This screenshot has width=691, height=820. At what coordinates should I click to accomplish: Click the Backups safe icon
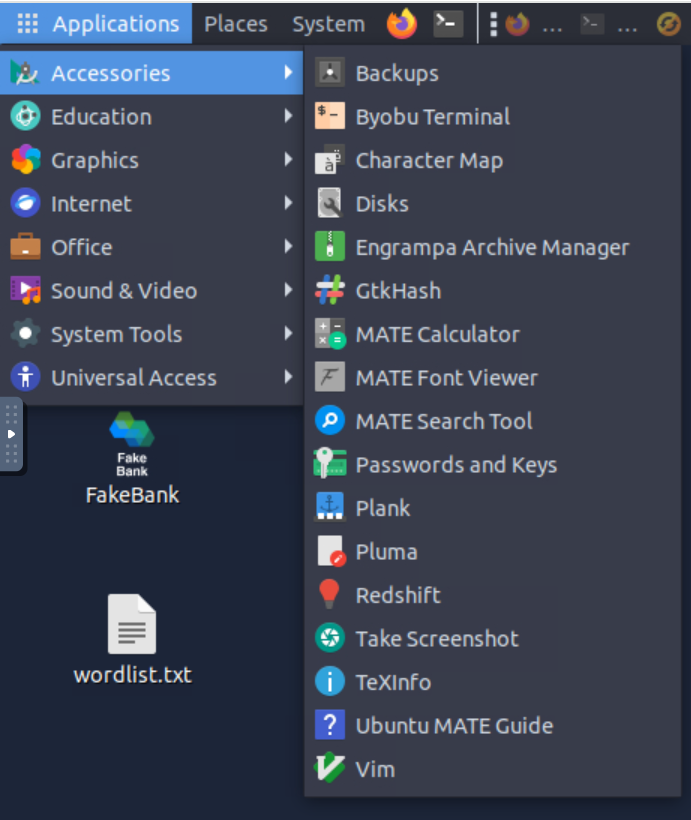click(330, 73)
